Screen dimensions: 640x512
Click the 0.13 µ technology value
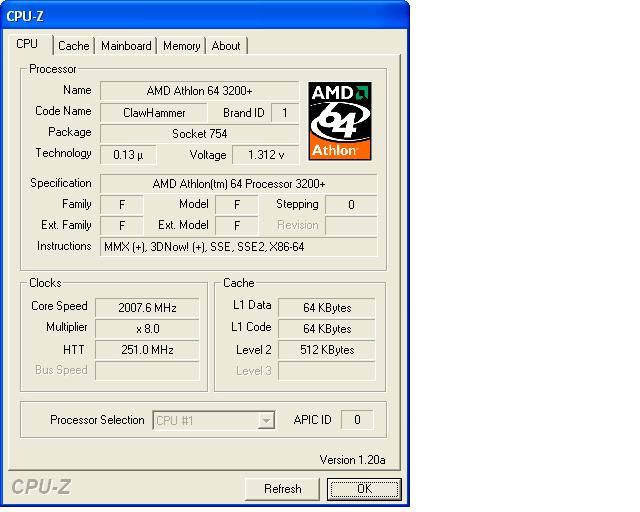coord(128,155)
